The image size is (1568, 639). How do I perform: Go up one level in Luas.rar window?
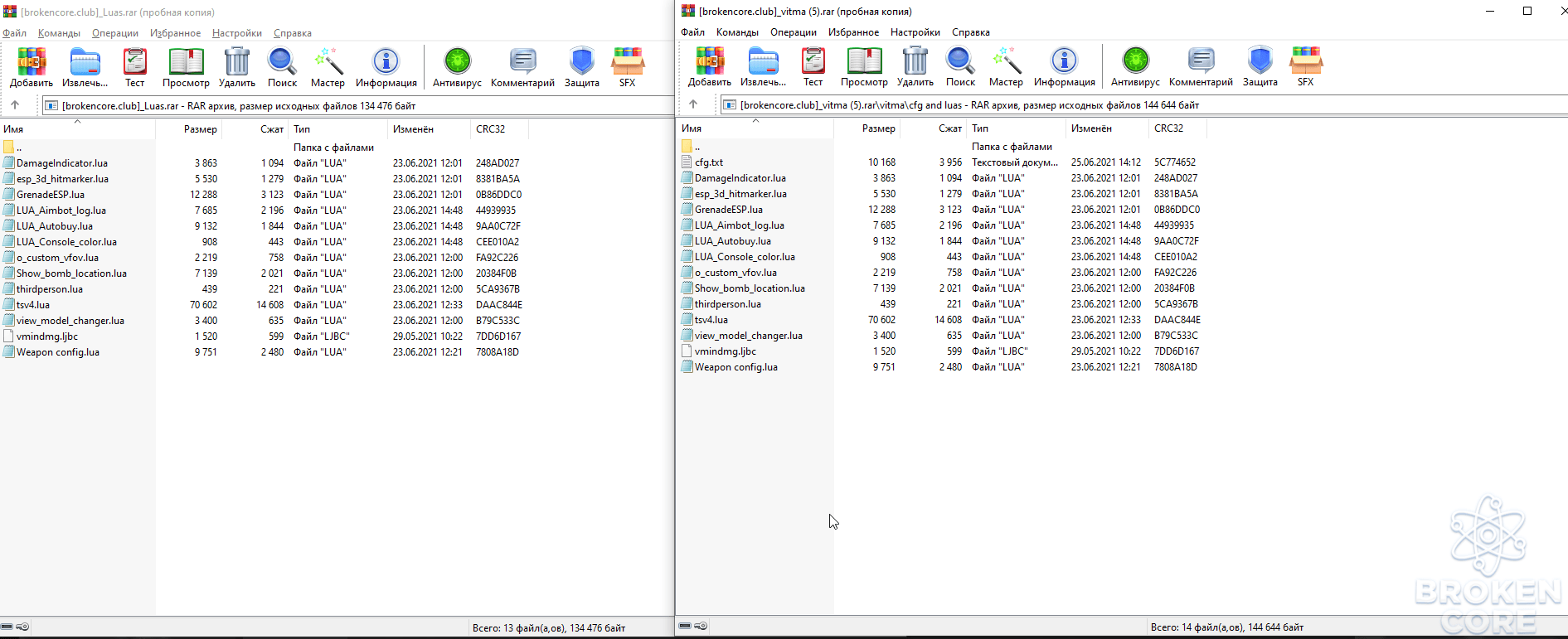pyautogui.click(x=15, y=105)
